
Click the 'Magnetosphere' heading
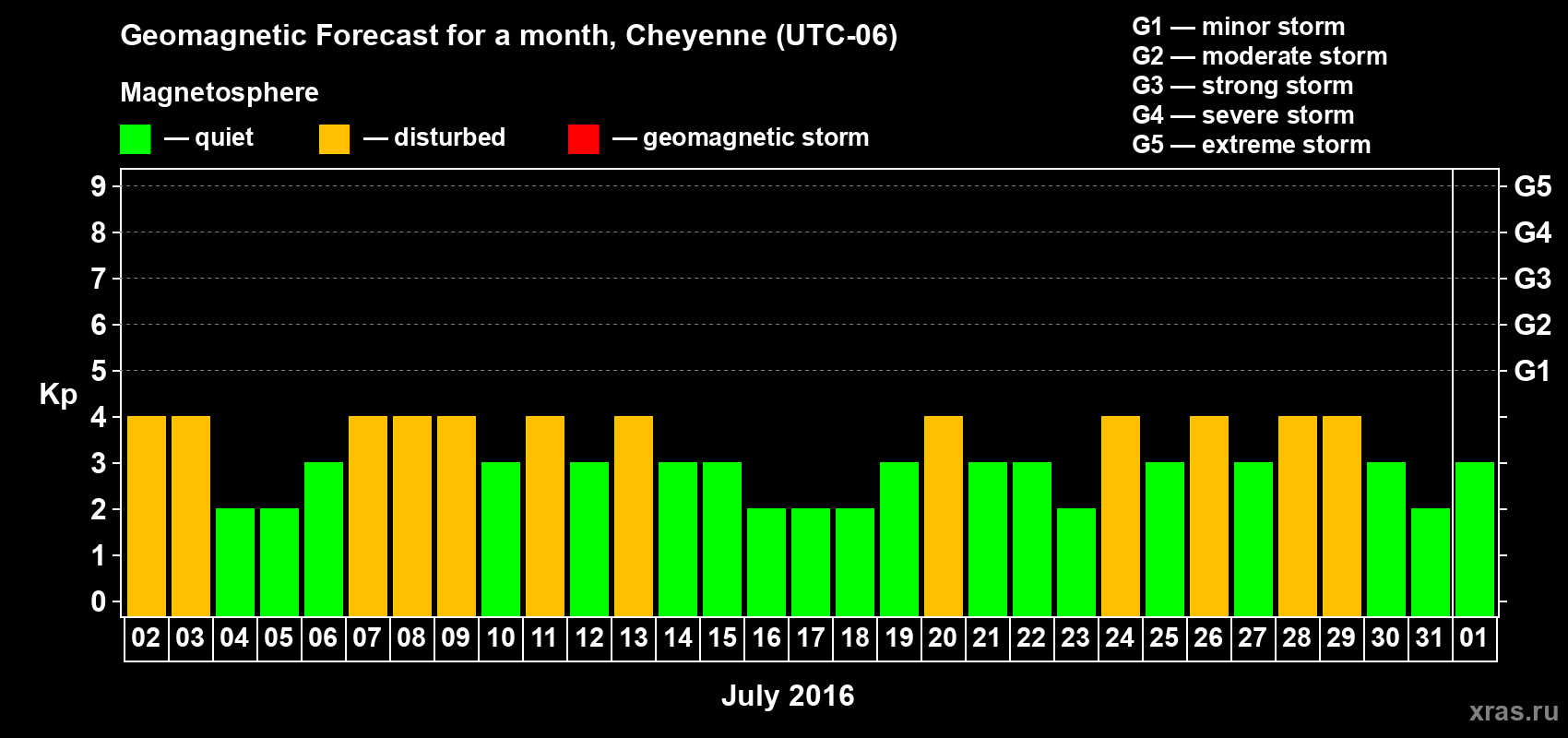220,92
